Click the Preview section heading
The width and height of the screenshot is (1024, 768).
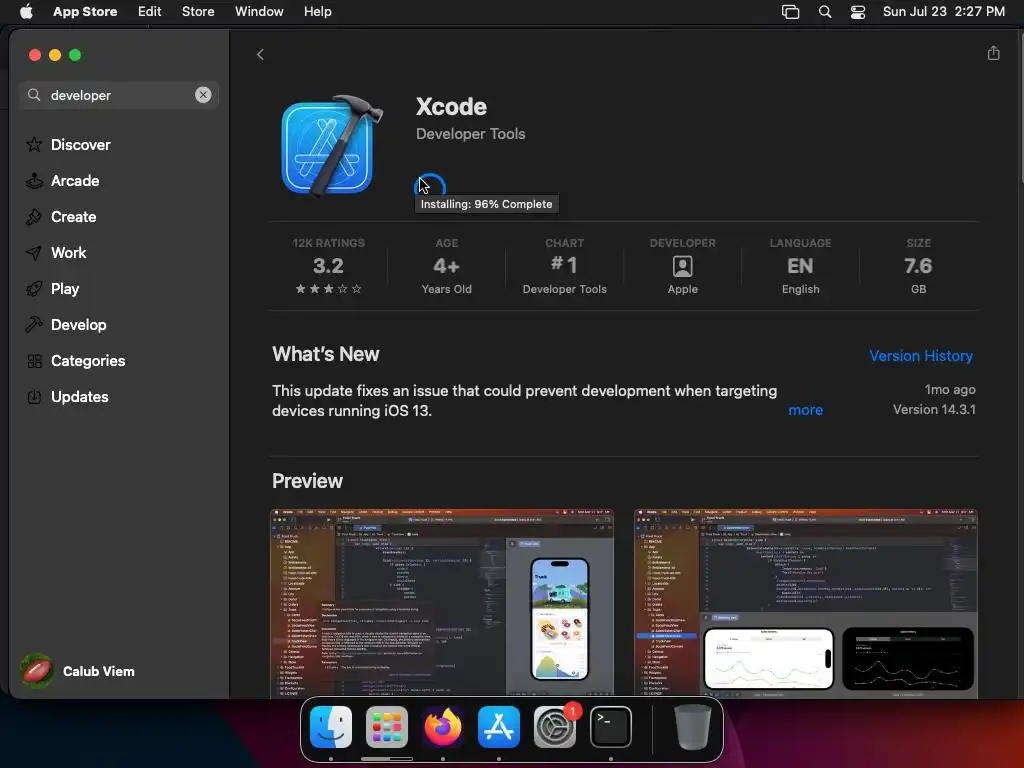click(x=307, y=481)
